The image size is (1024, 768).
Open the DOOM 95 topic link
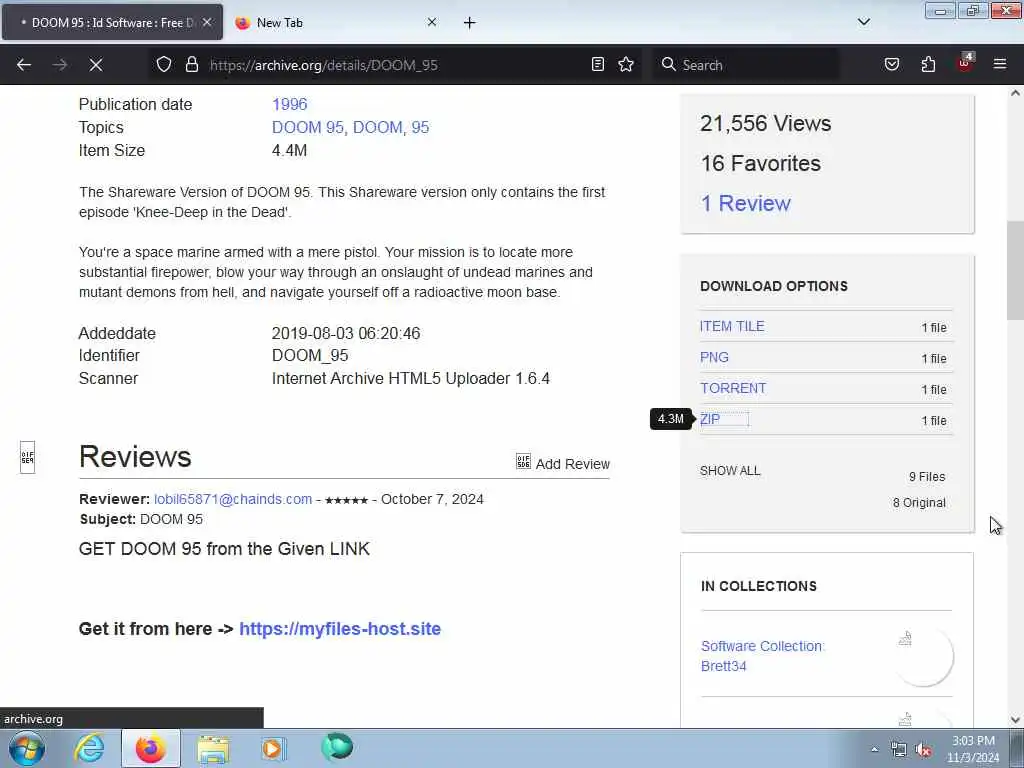(x=308, y=127)
